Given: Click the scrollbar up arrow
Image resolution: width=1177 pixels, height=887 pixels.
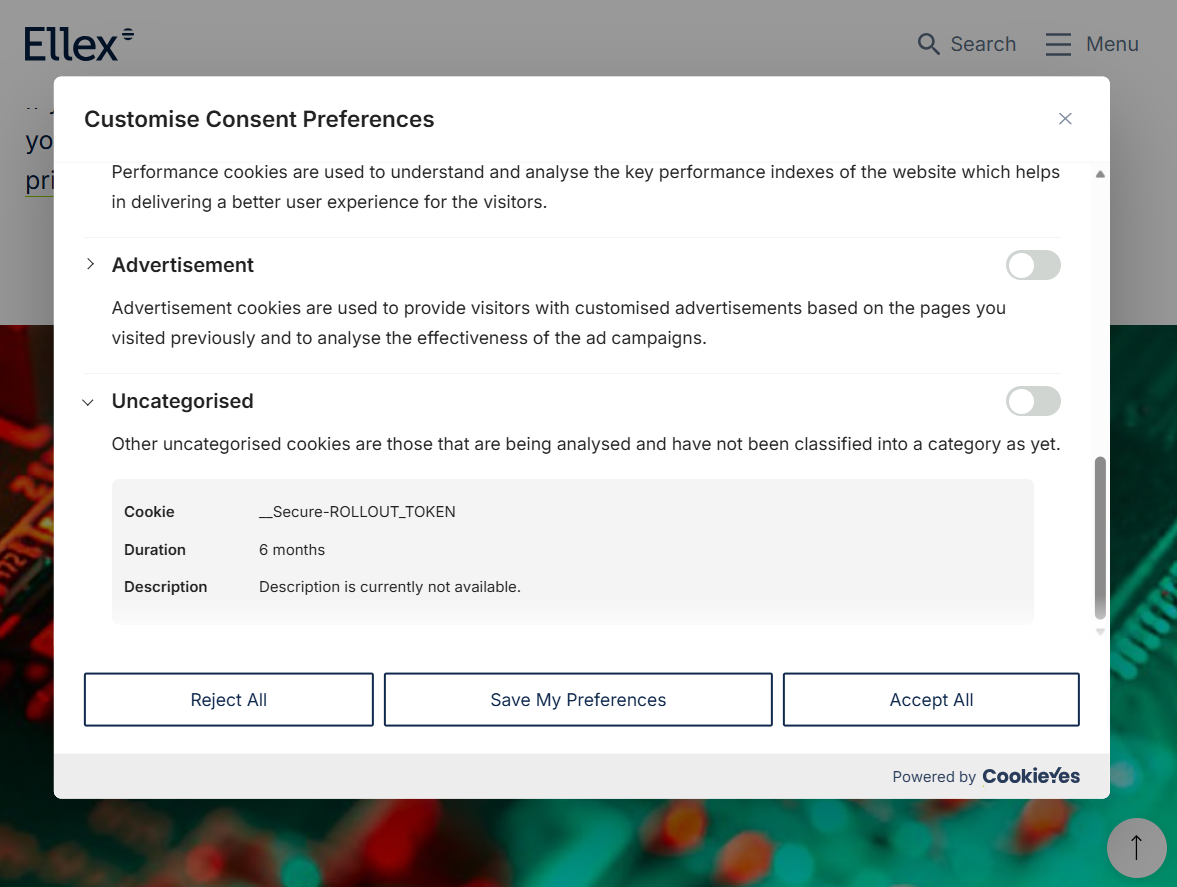Looking at the screenshot, I should 1100,174.
